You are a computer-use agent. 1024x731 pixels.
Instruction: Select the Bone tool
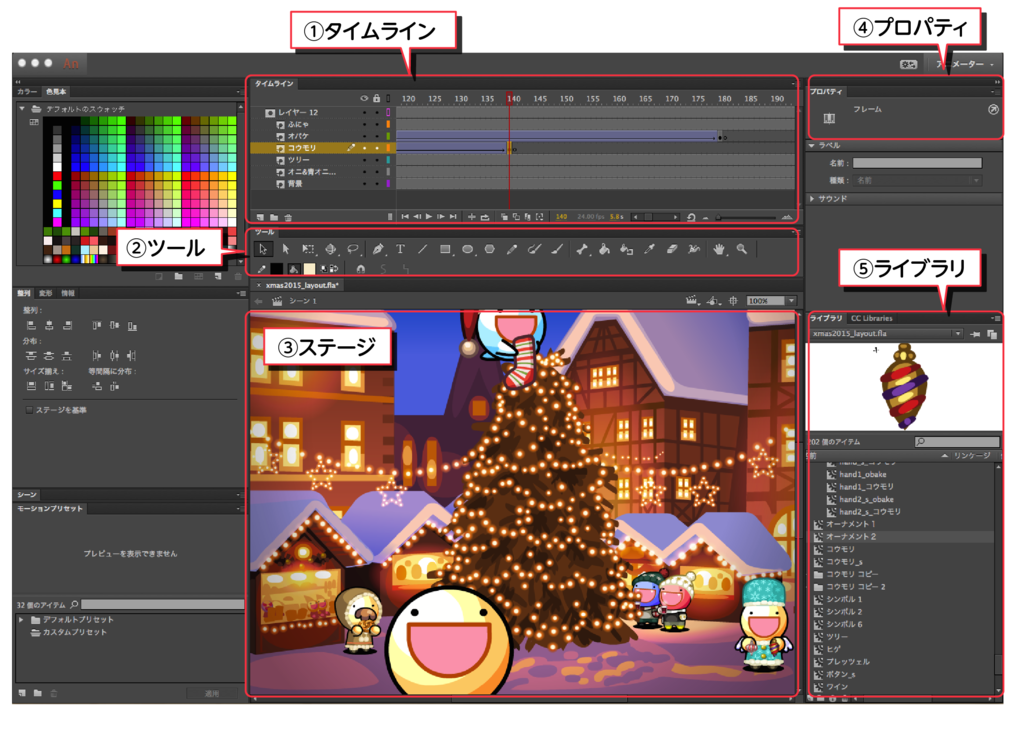[582, 249]
